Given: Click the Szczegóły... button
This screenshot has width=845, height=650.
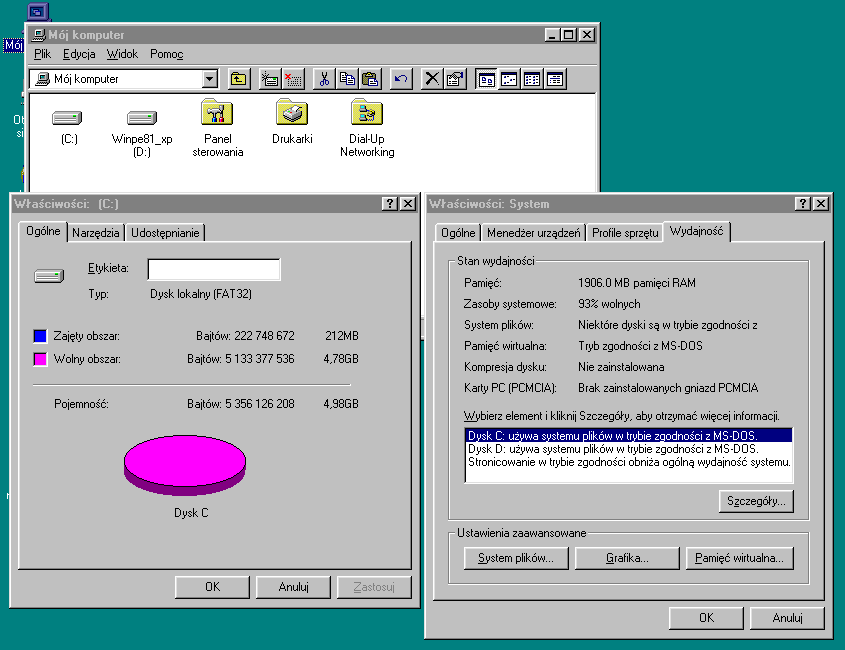Looking at the screenshot, I should pos(756,501).
